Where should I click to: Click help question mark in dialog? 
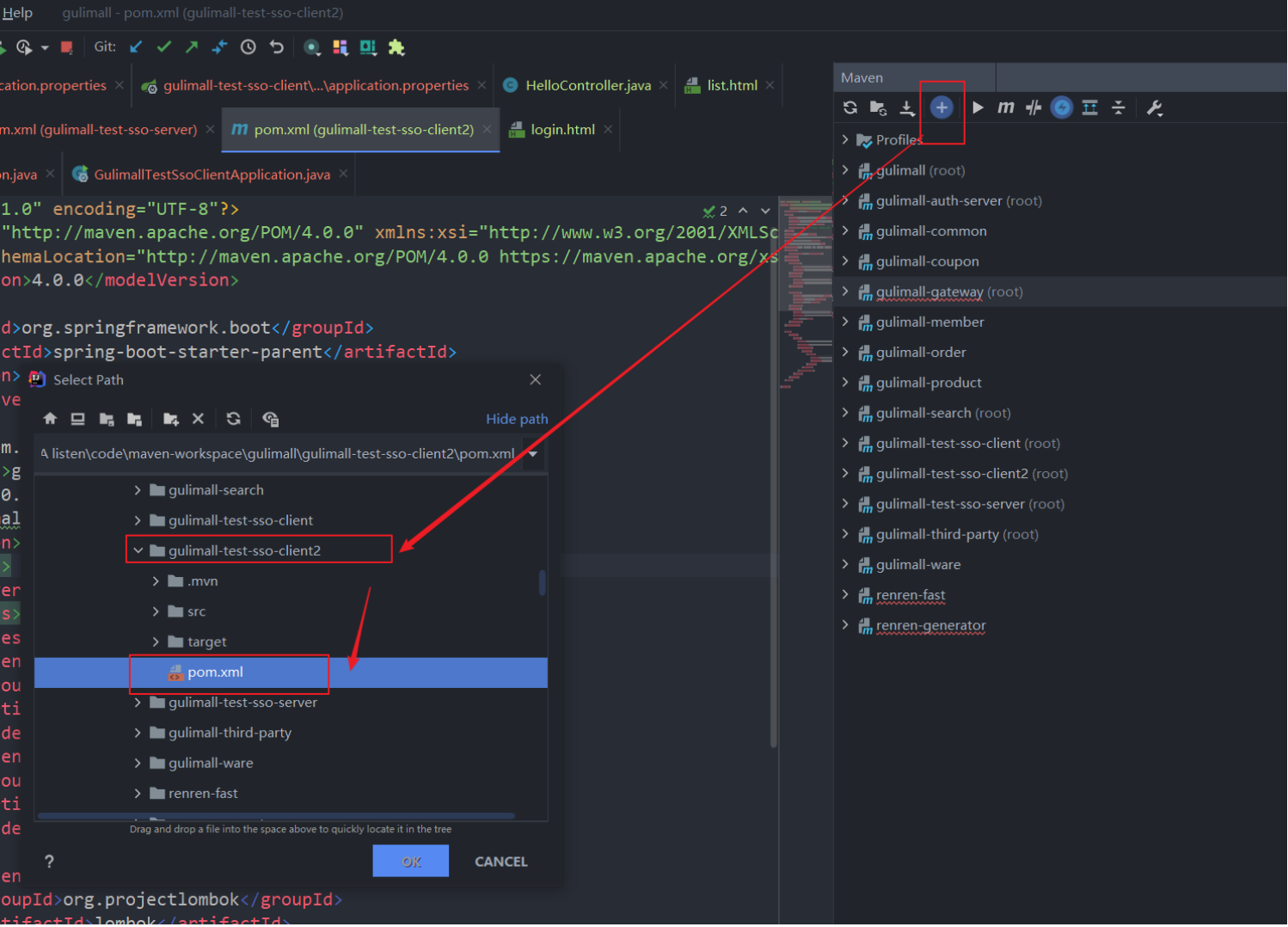49,862
